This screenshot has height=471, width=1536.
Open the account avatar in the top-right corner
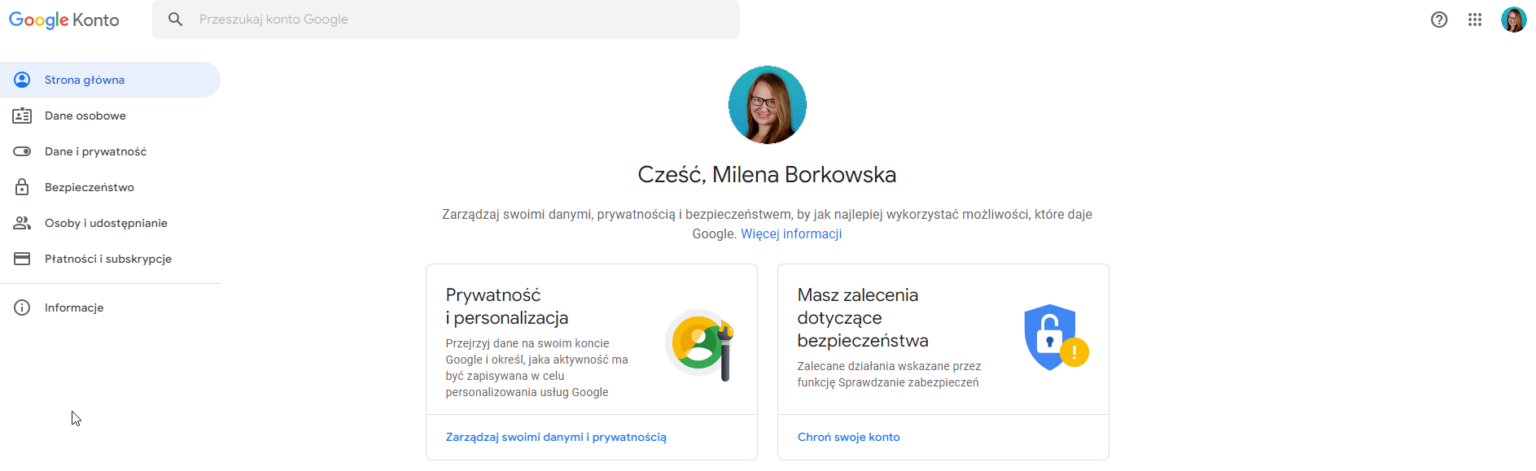tap(1513, 19)
